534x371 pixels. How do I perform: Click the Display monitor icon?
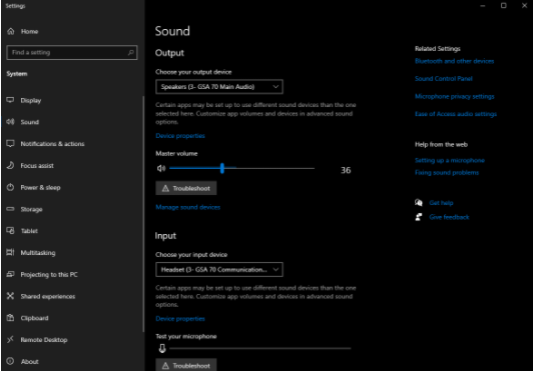(x=11, y=100)
